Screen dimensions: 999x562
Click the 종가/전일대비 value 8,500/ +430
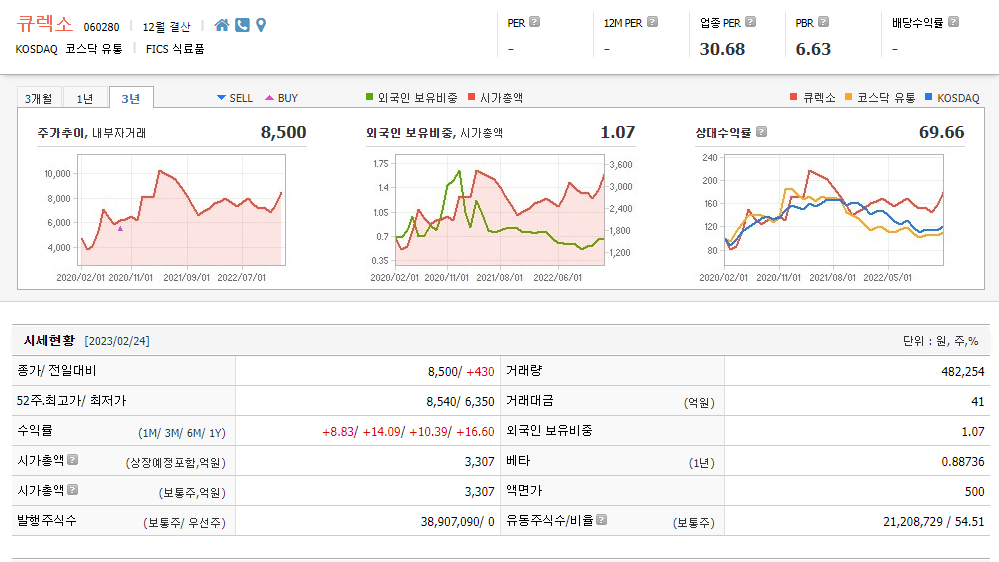point(461,371)
